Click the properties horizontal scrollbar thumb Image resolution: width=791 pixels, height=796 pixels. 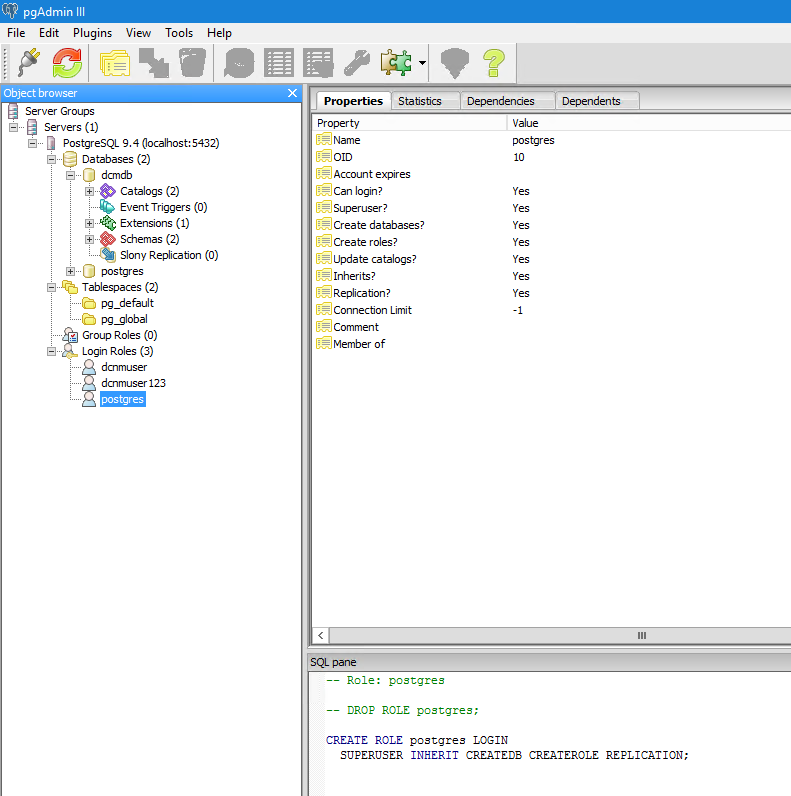pos(642,636)
